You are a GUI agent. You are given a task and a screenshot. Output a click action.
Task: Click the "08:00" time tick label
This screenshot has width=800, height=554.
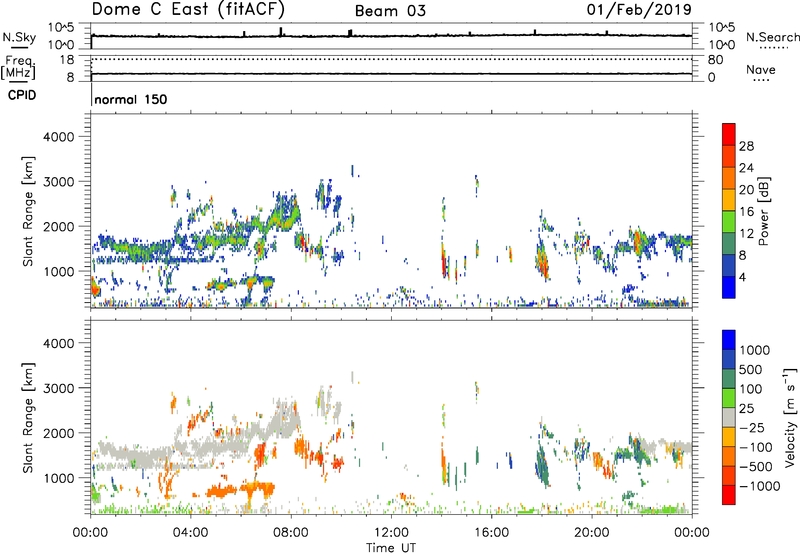291,533
